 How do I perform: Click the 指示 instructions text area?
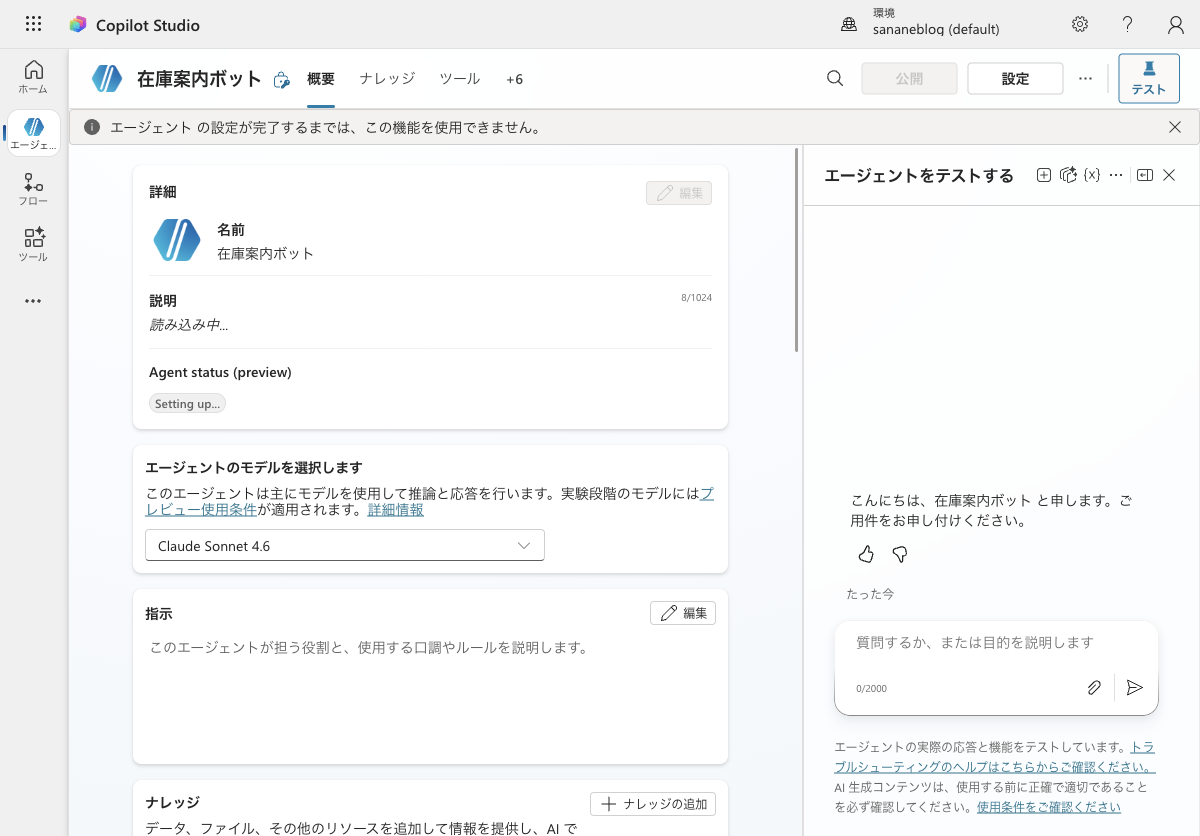(x=430, y=697)
